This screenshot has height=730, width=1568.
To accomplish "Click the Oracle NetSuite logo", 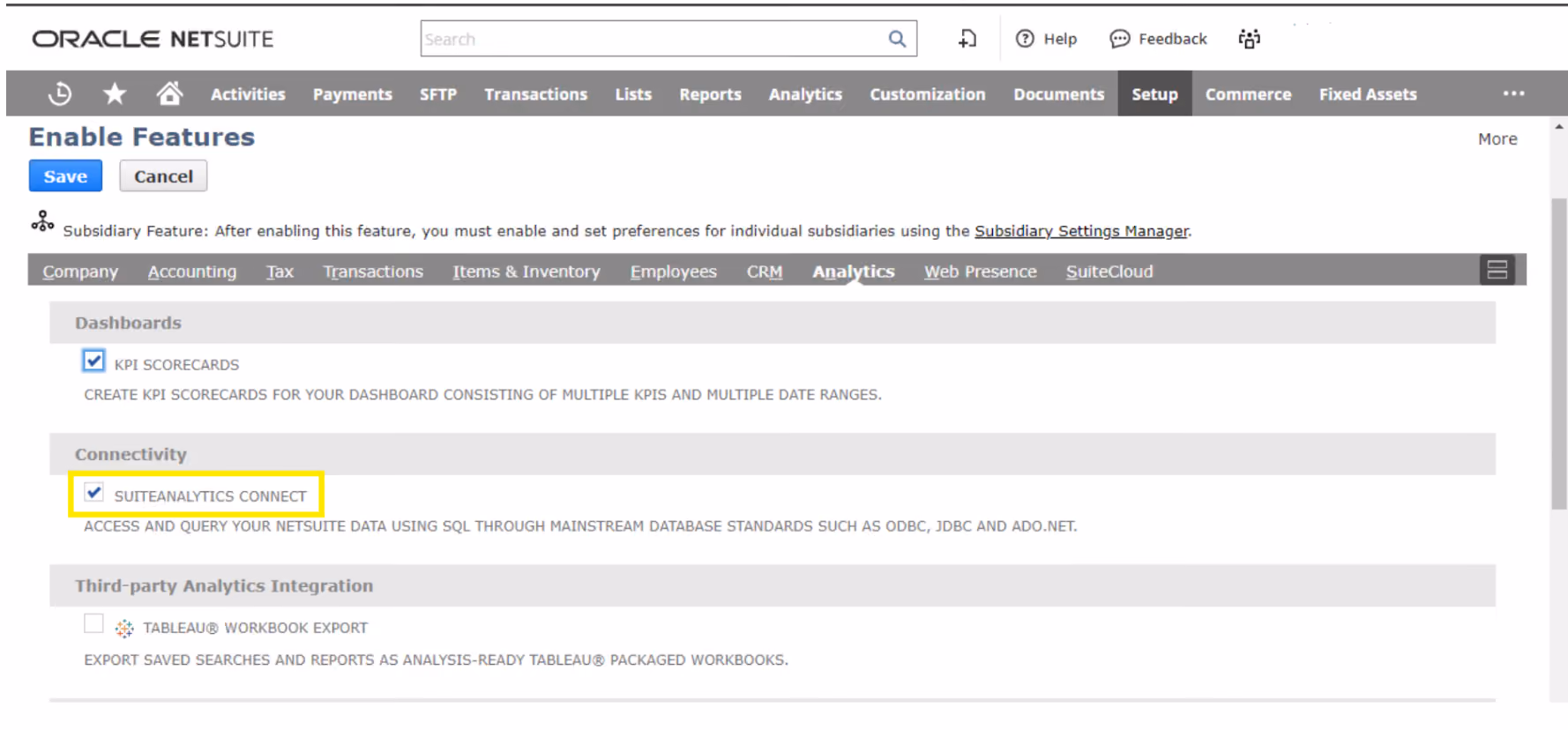I will tap(153, 39).
